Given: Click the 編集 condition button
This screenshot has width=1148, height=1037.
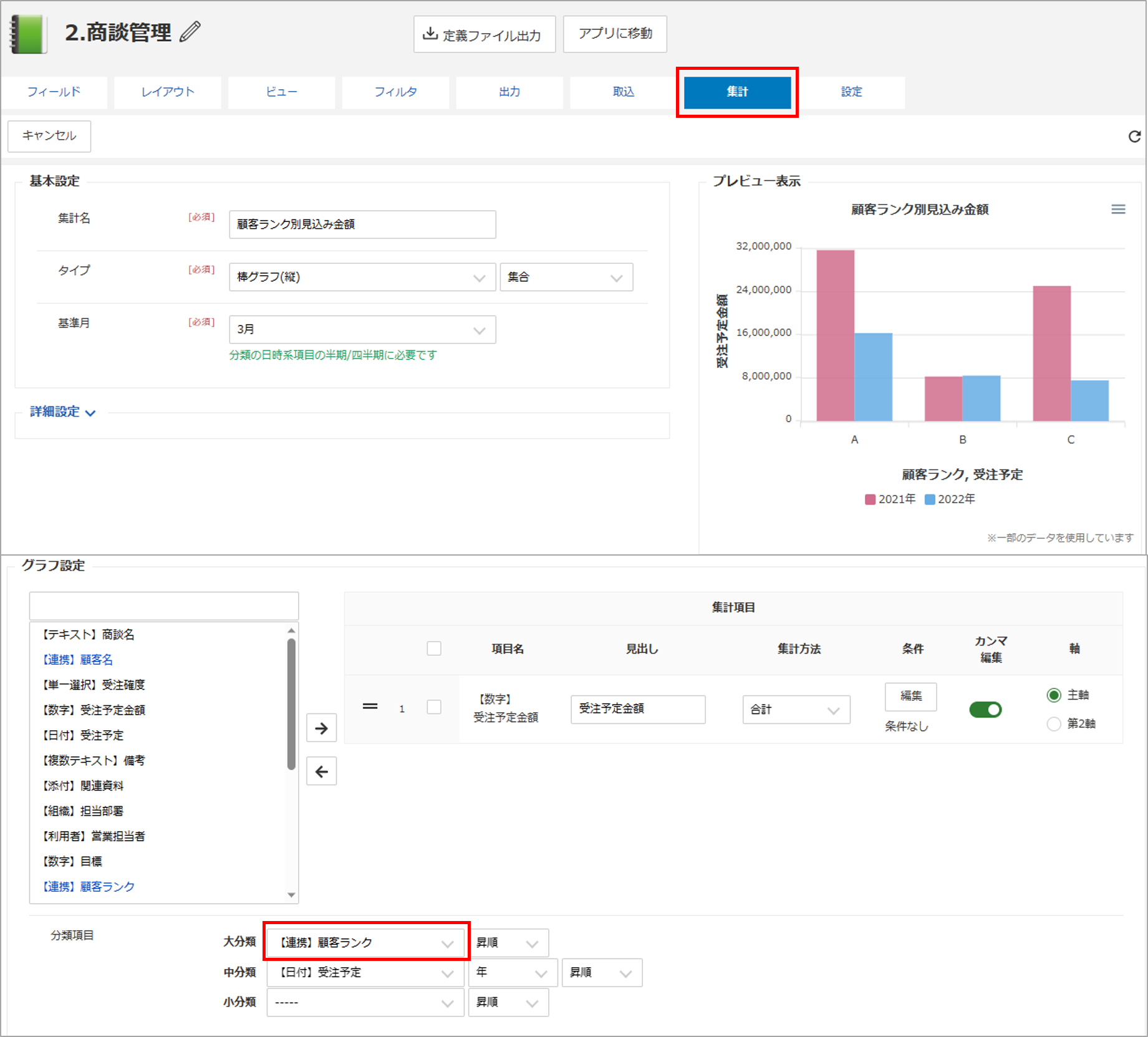Looking at the screenshot, I should pos(910,696).
